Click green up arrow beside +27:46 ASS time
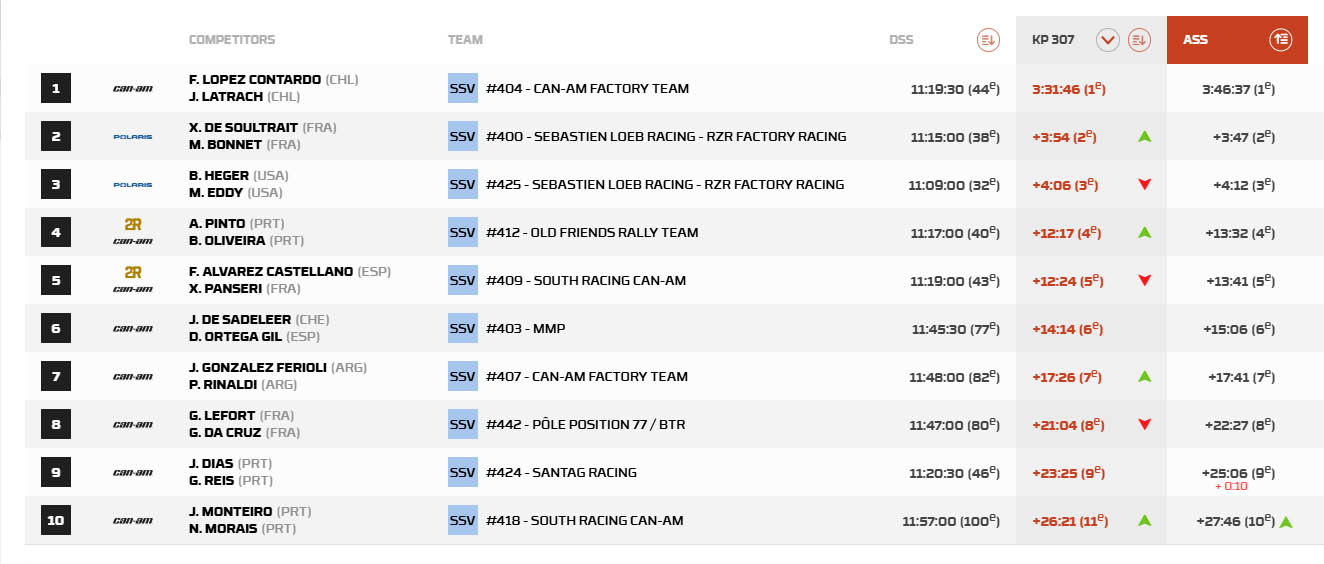This screenshot has height=564, width=1324. pos(1286,521)
